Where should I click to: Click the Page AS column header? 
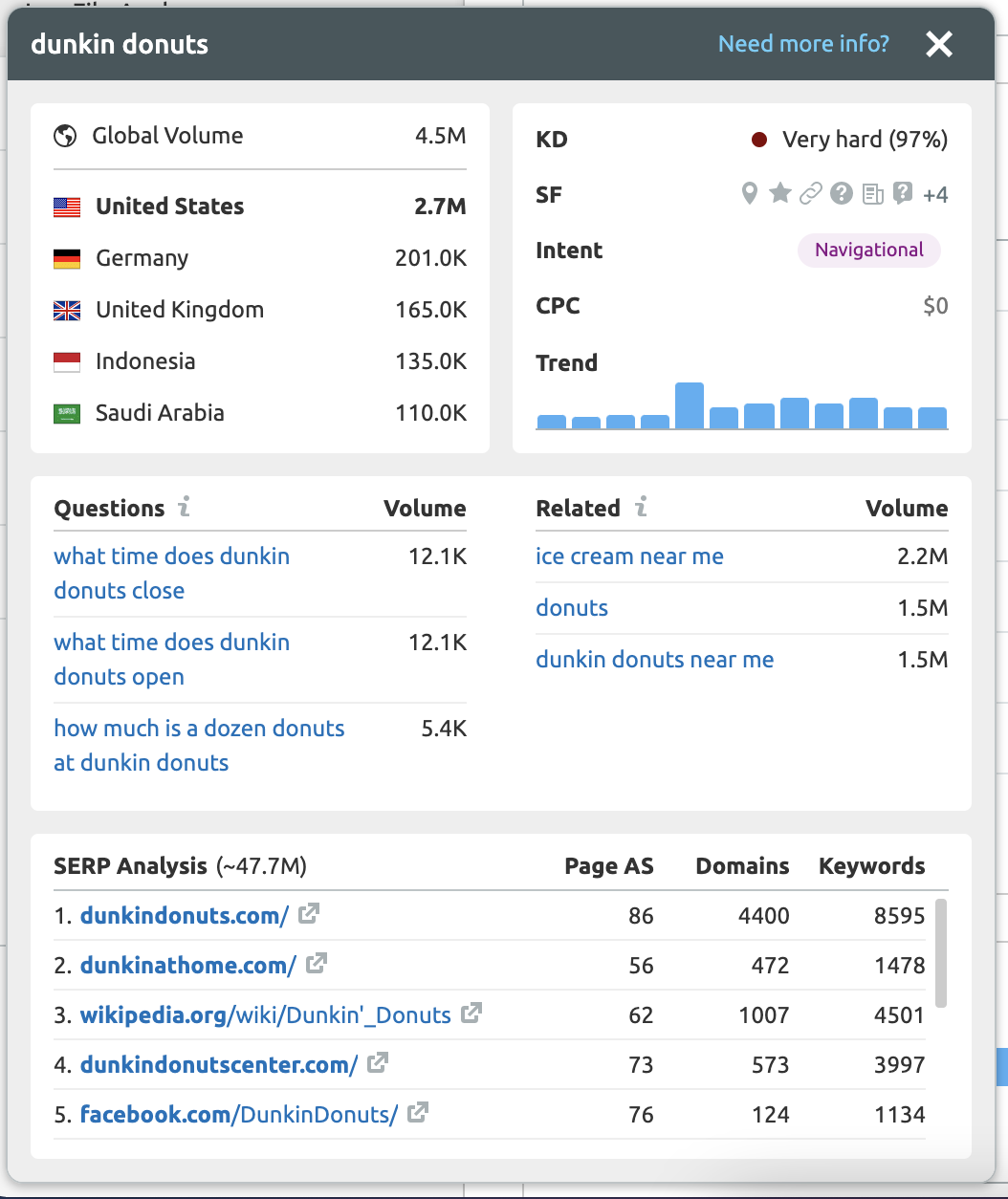609,866
